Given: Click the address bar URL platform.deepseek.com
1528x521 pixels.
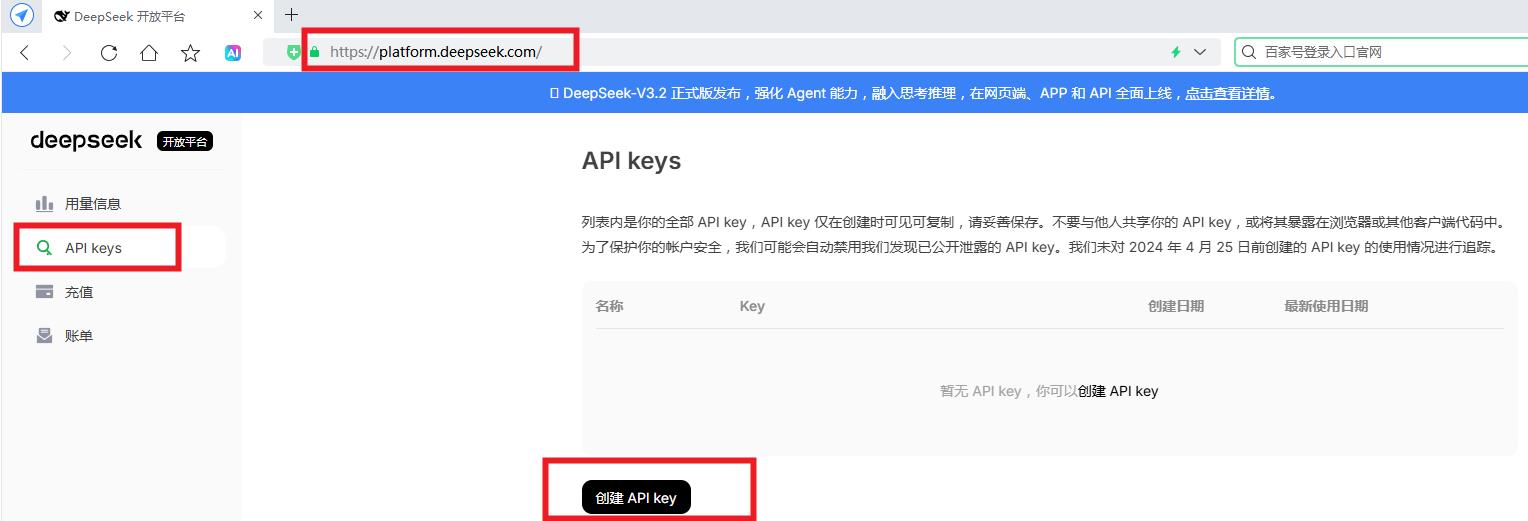Looking at the screenshot, I should tap(436, 52).
